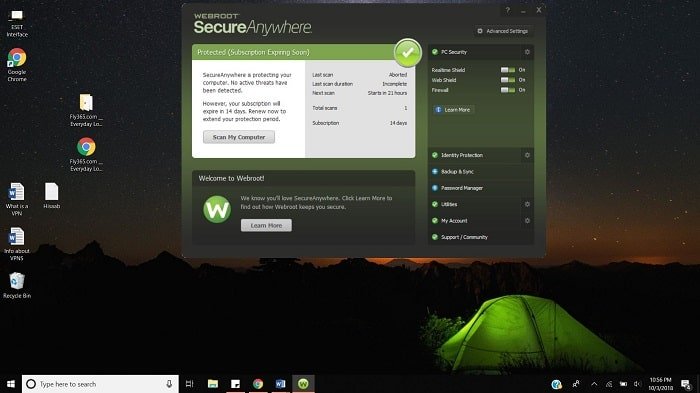The height and width of the screenshot is (393, 700).
Task: Click the 'Starts in 21 hours' value
Action: coord(387,93)
